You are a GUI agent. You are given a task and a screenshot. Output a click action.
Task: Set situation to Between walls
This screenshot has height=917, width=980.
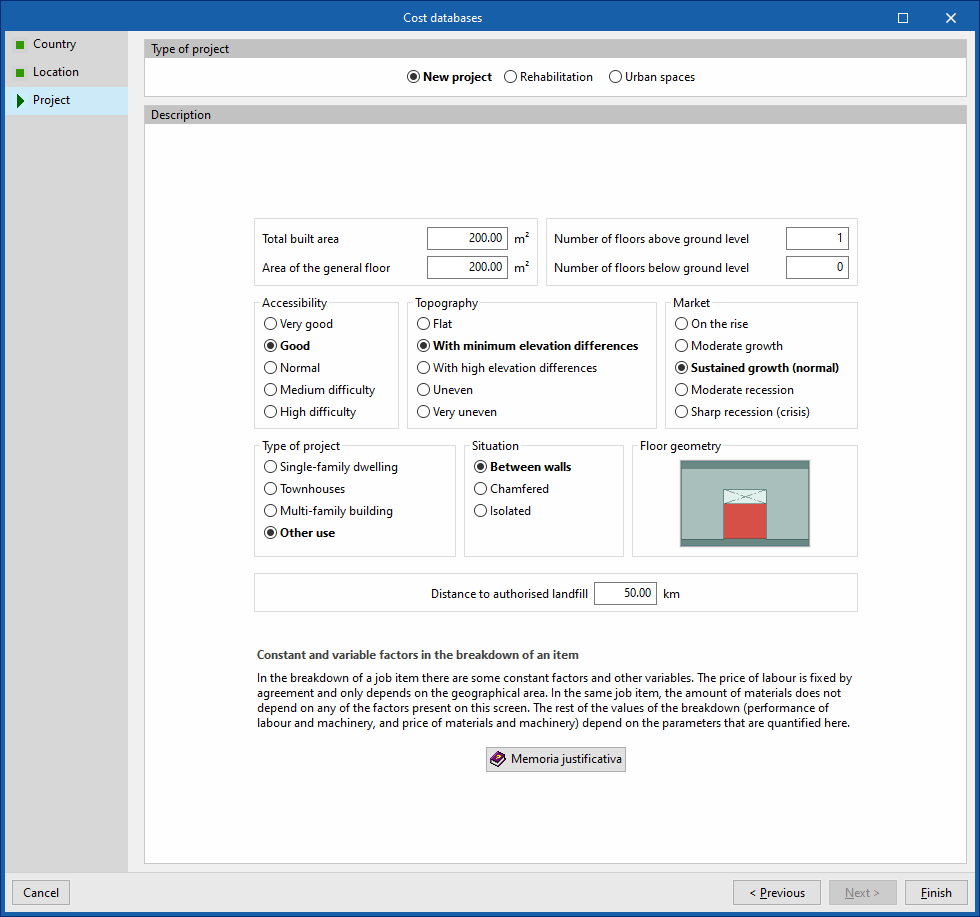[x=522, y=467]
